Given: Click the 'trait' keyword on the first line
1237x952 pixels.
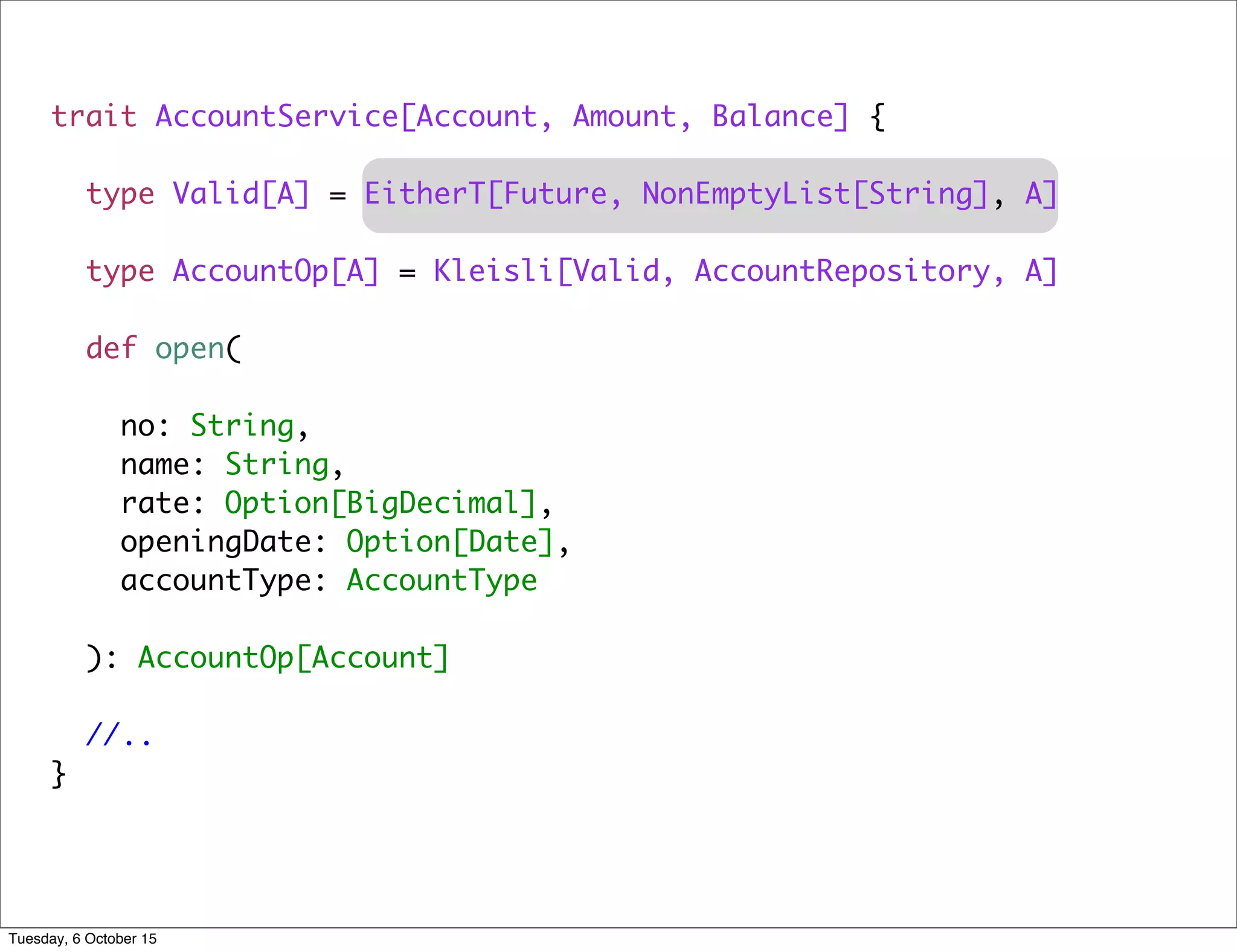Looking at the screenshot, I should click(94, 116).
